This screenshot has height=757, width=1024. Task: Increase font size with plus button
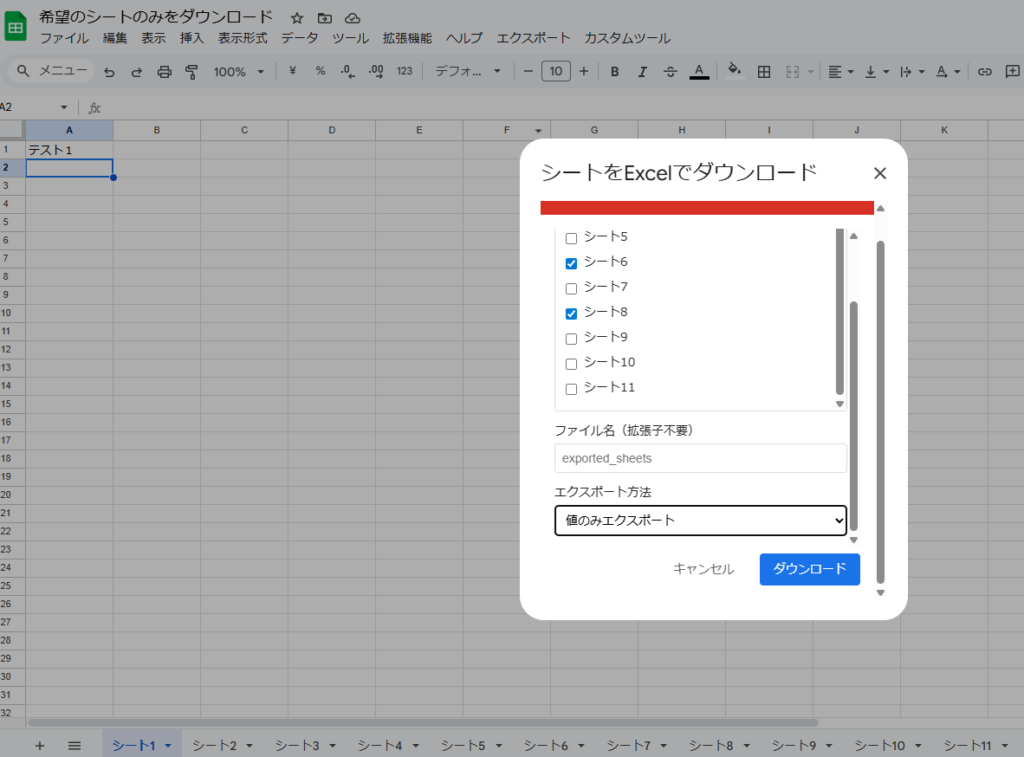(584, 71)
